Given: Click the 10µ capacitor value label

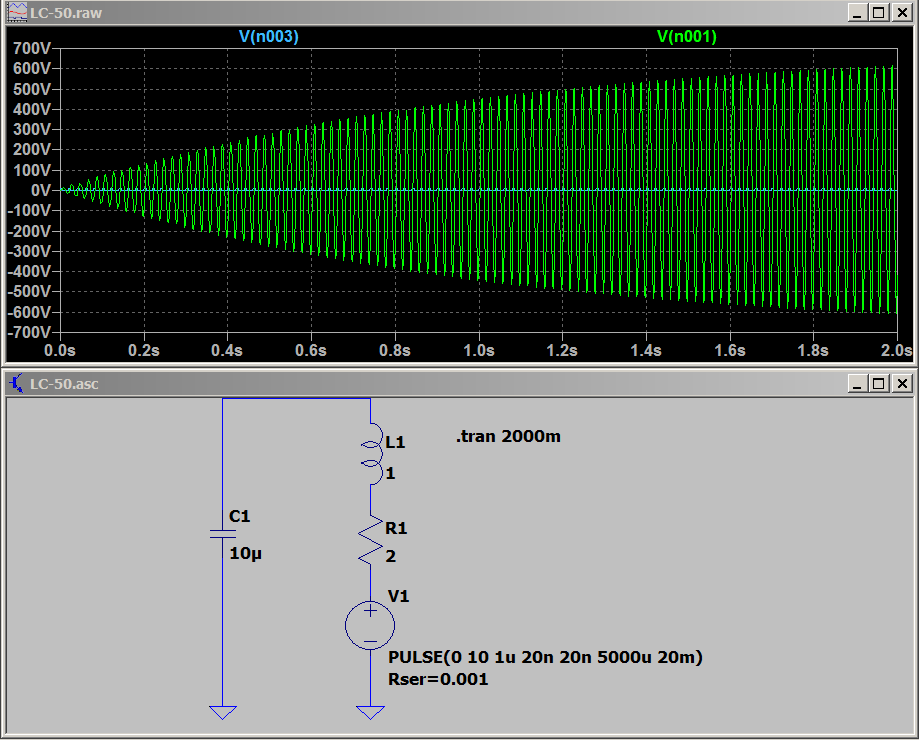Looking at the screenshot, I should tap(246, 552).
